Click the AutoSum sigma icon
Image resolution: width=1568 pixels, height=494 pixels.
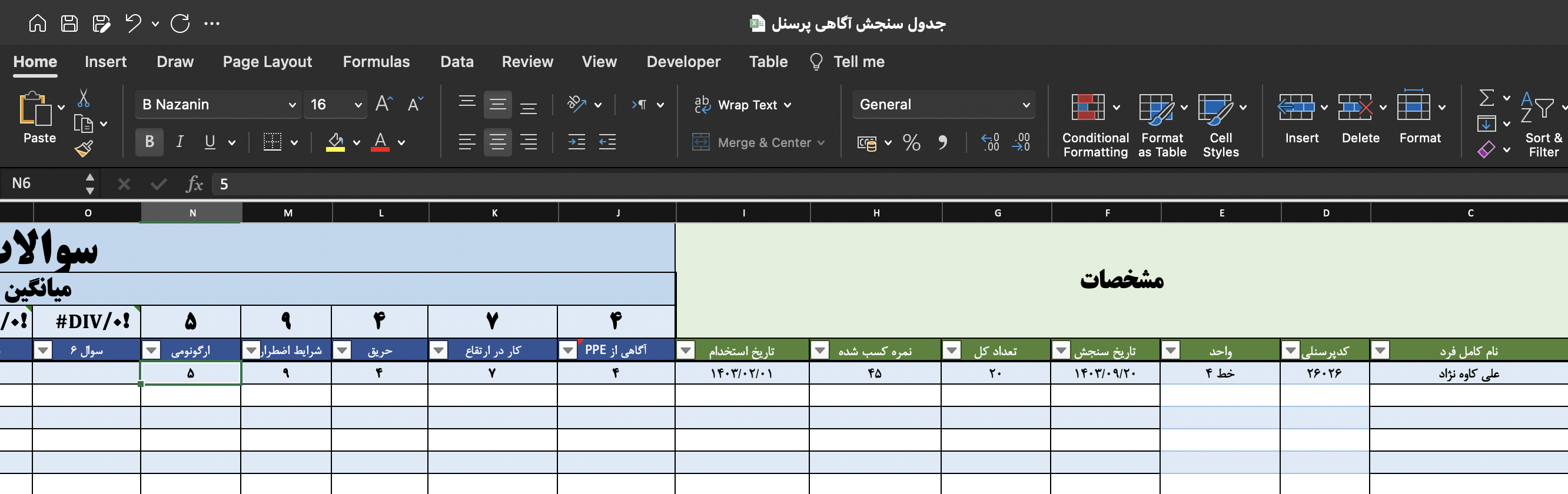pyautogui.click(x=1486, y=98)
